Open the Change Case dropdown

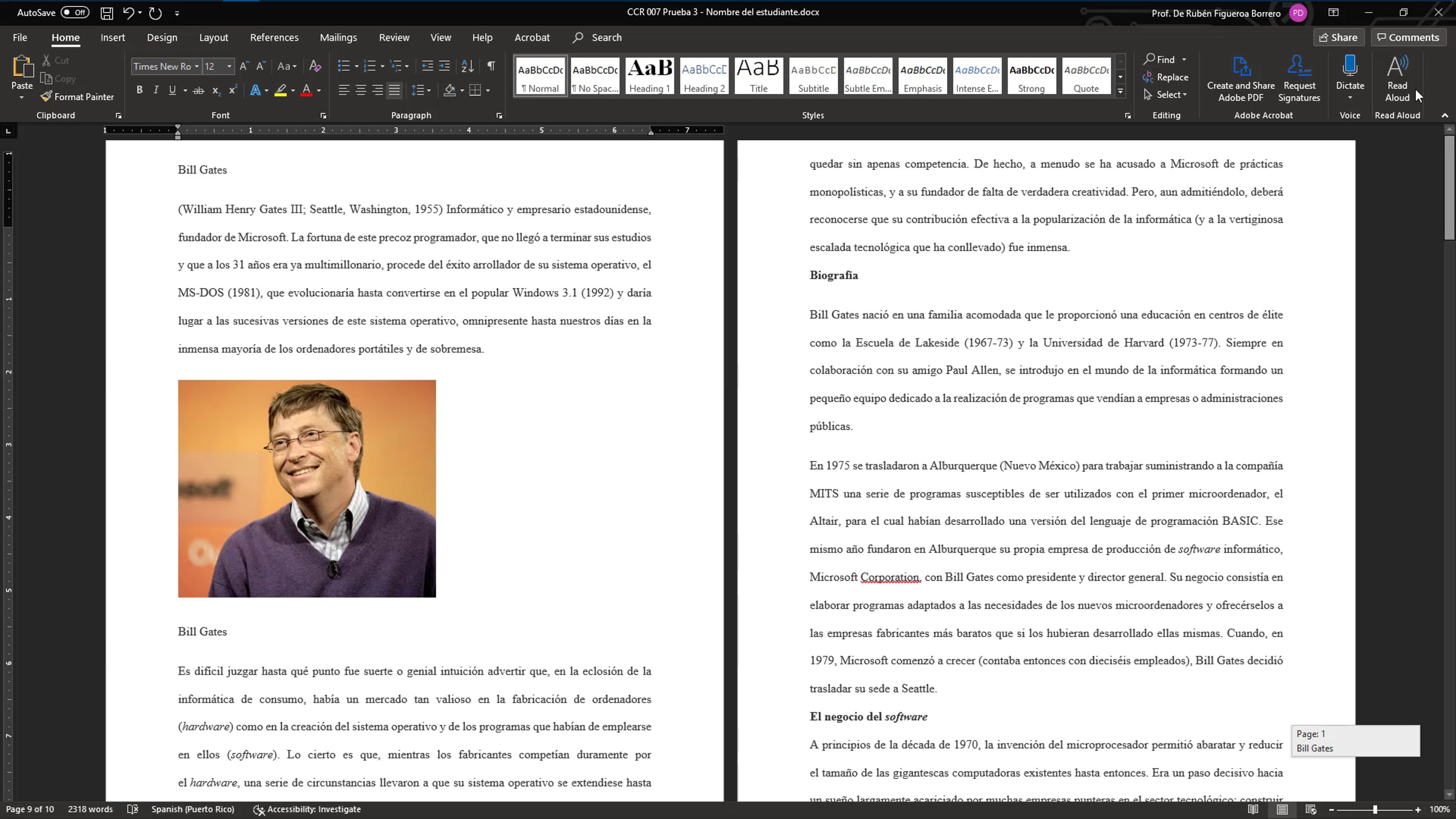click(287, 66)
